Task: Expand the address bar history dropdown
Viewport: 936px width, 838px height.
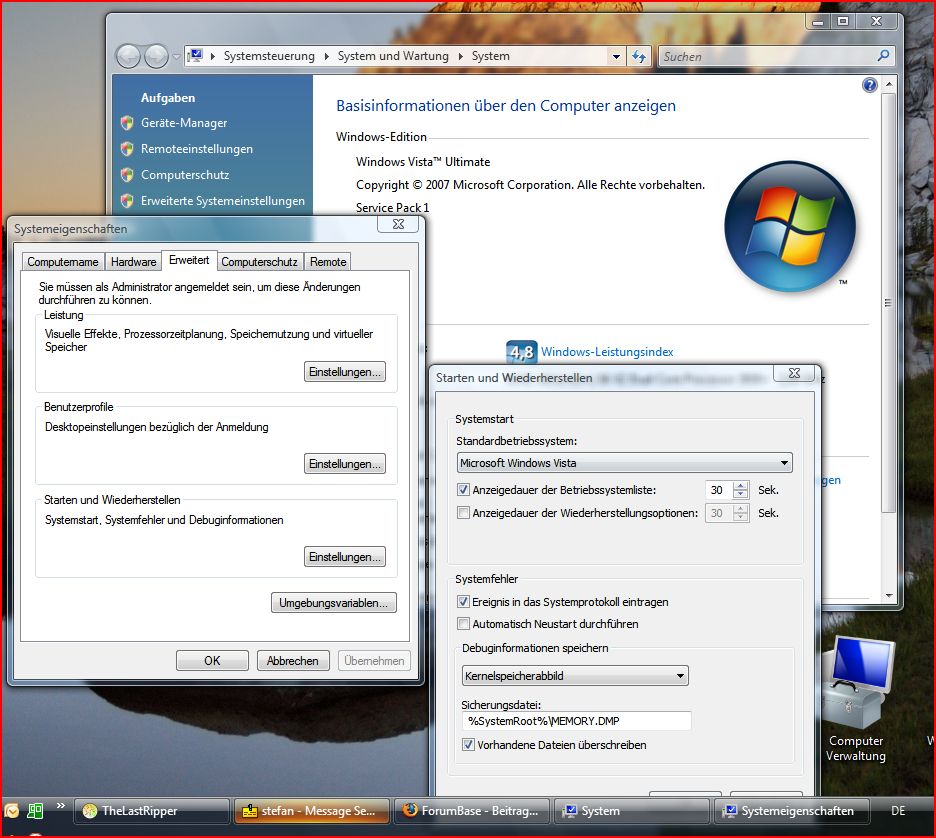Action: coord(616,57)
